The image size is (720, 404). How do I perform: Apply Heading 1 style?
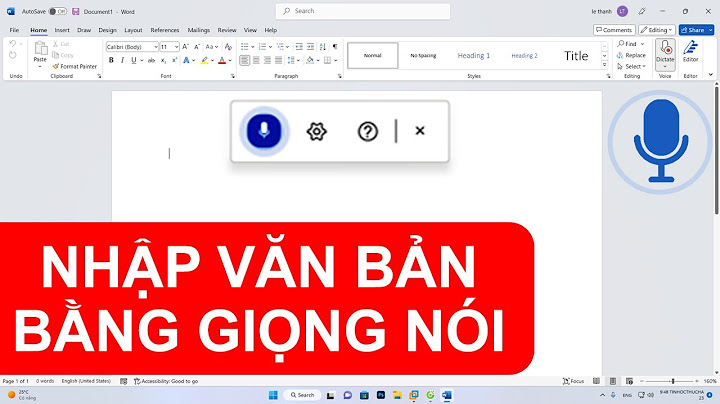(474, 56)
